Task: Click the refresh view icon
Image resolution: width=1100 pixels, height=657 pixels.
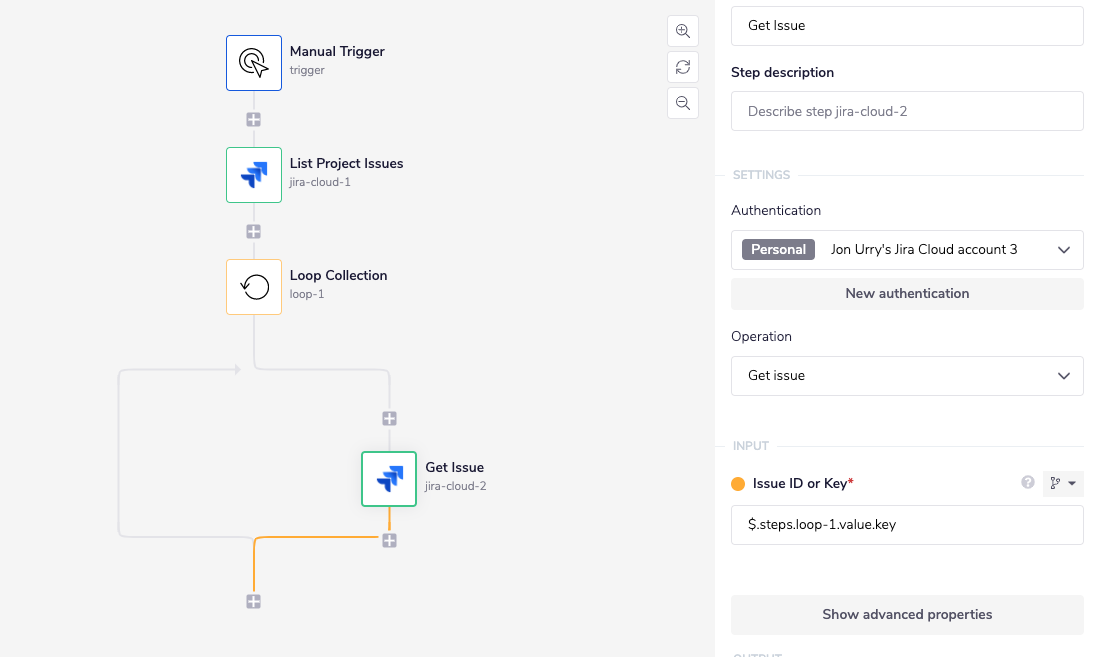Action: [x=683, y=67]
